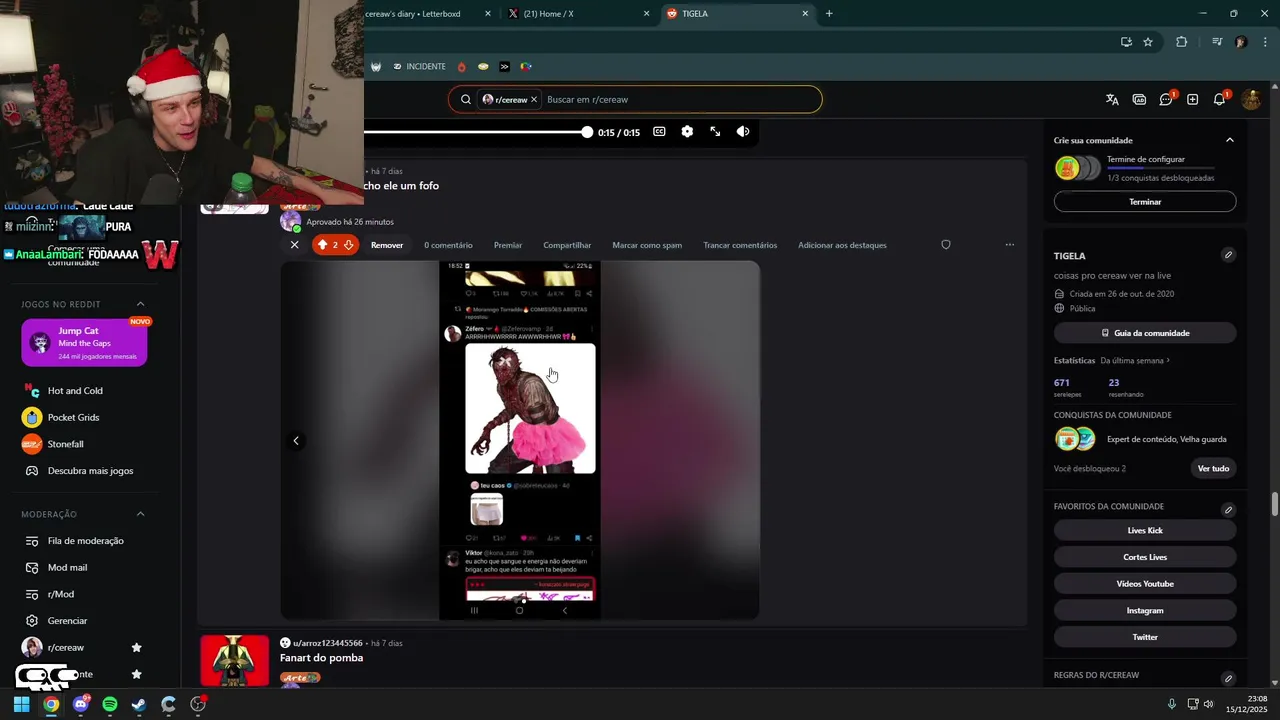The height and width of the screenshot is (720, 1280).
Task: Click the shield moderation icon on post toolbar
Action: [946, 245]
